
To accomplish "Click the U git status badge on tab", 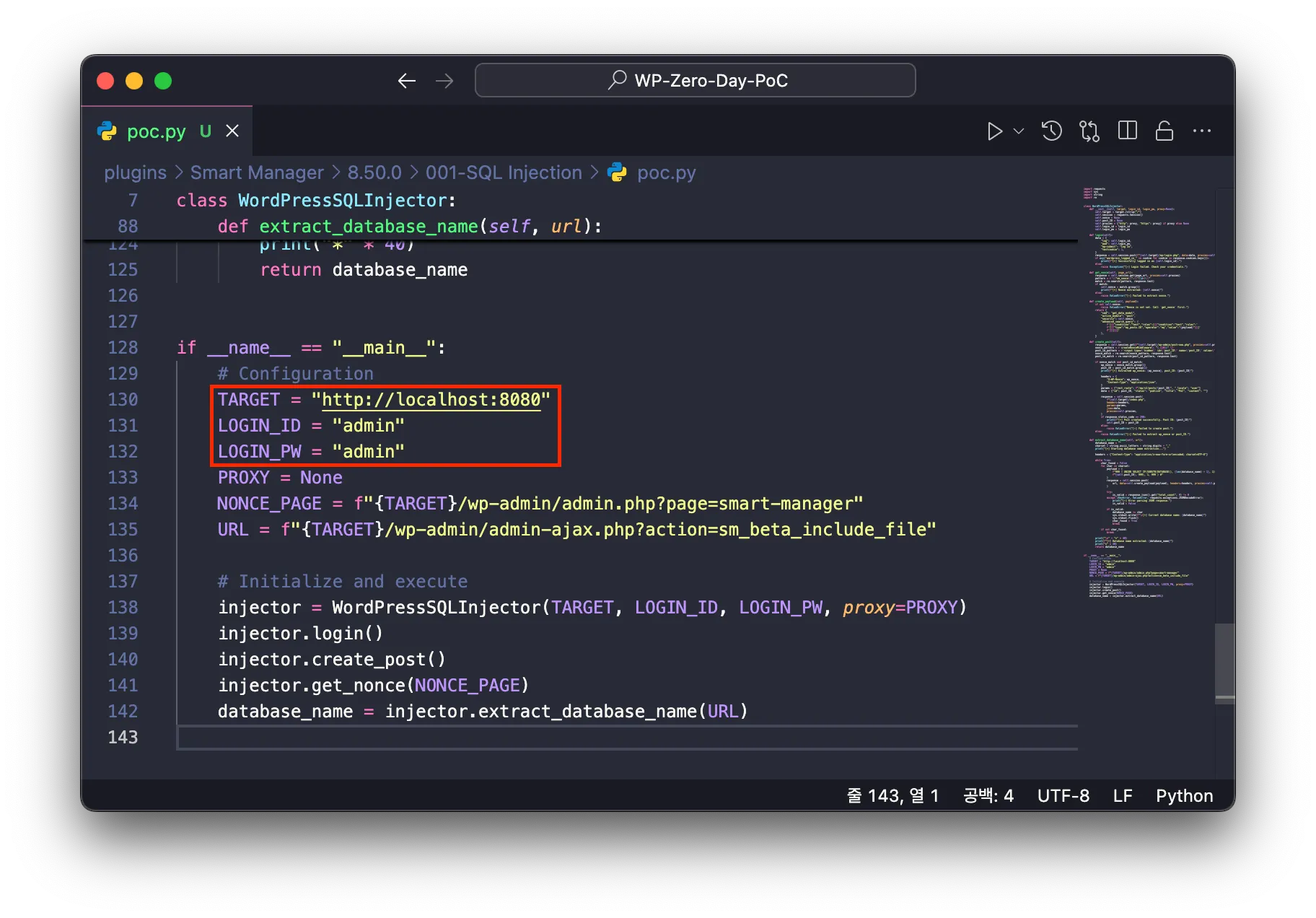I will tap(206, 131).
